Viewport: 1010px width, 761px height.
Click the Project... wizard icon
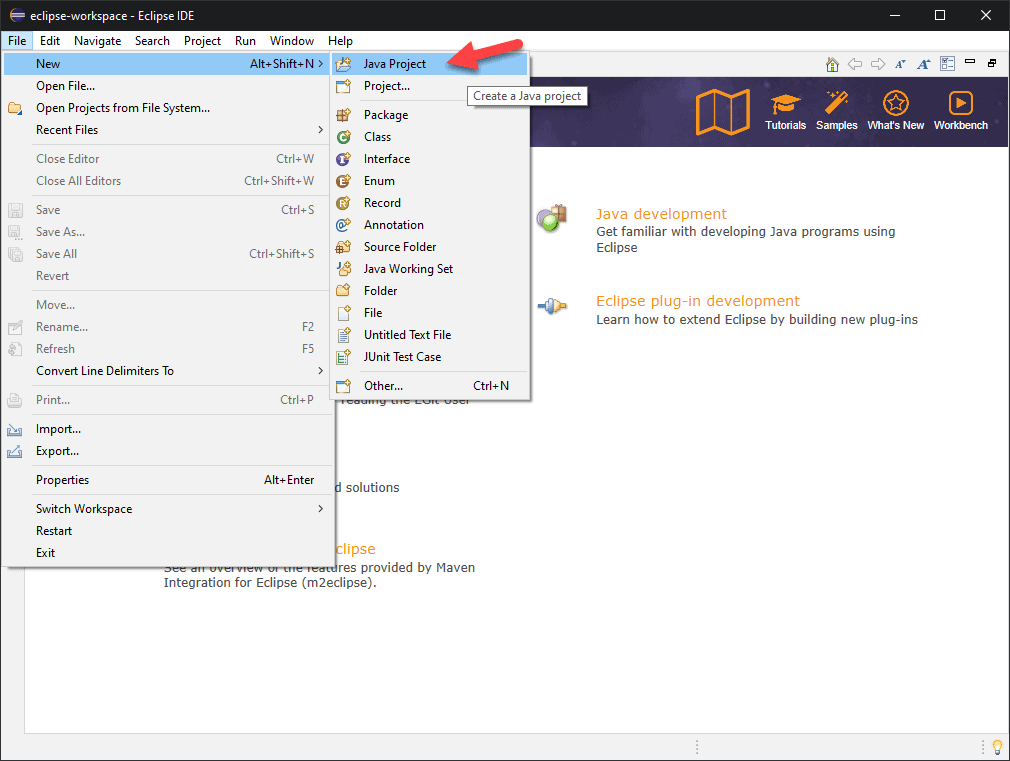click(x=343, y=86)
